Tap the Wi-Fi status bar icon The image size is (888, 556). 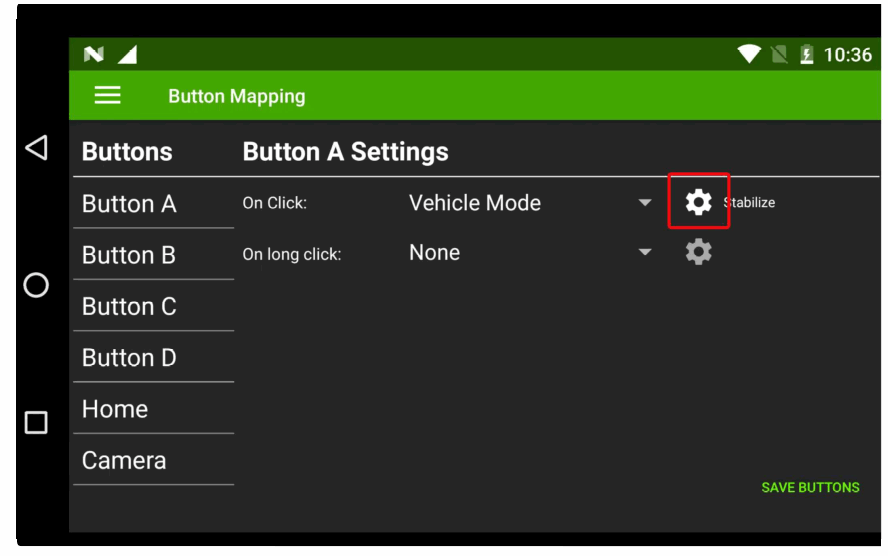(x=749, y=55)
